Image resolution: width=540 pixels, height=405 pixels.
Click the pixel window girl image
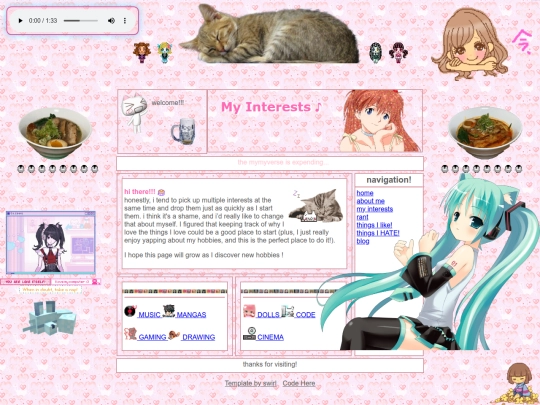click(51, 243)
